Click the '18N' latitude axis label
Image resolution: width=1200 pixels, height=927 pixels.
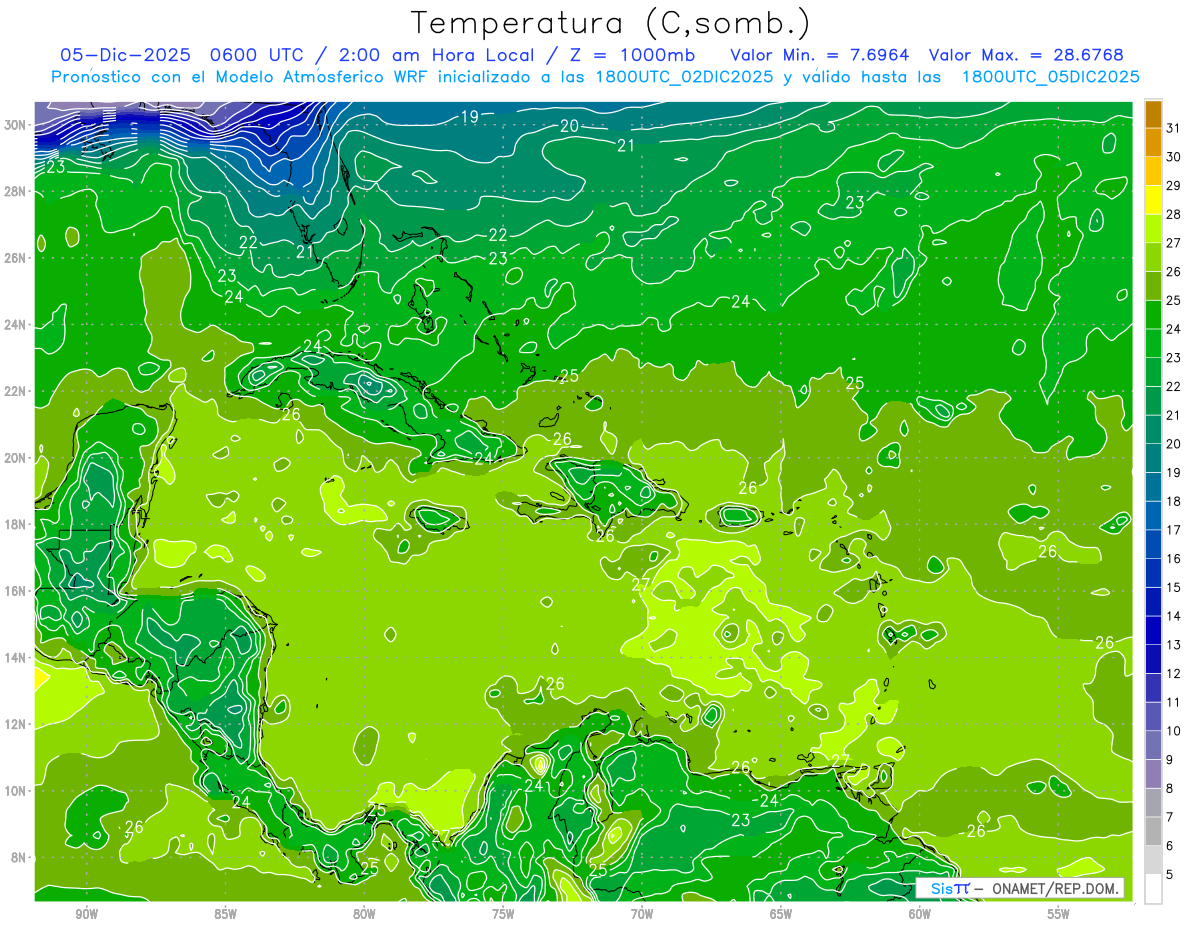point(16,524)
